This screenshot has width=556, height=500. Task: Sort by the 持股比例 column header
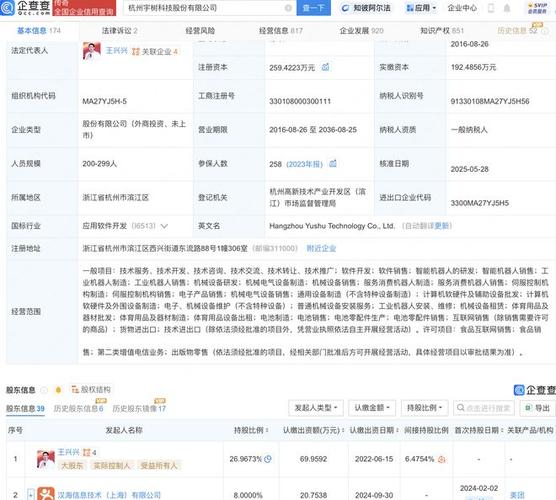(251, 430)
